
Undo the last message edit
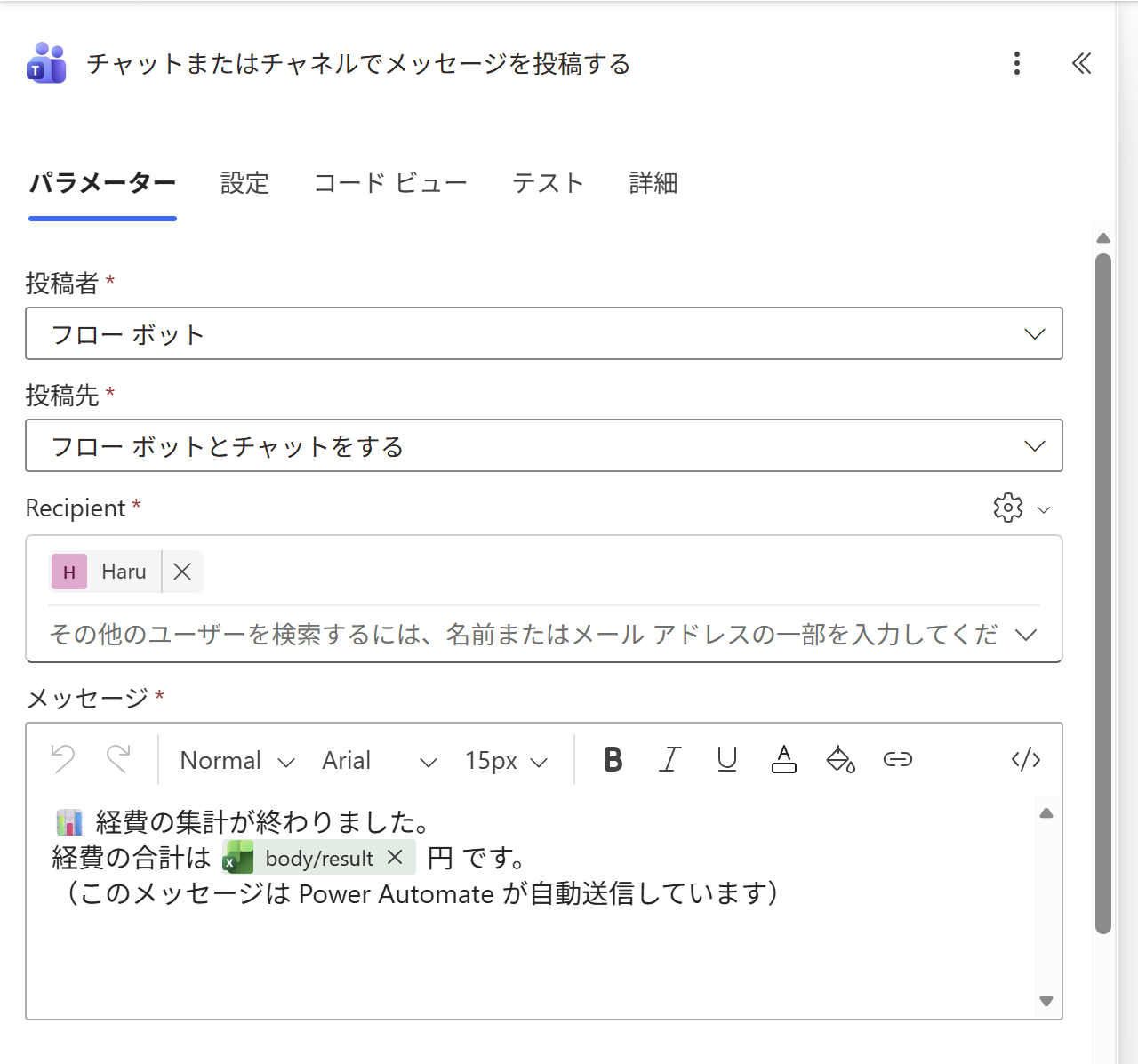click(x=63, y=759)
